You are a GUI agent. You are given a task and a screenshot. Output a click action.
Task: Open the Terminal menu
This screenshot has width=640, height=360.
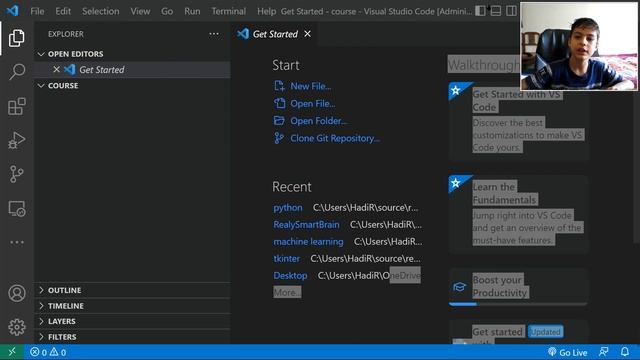(228, 11)
